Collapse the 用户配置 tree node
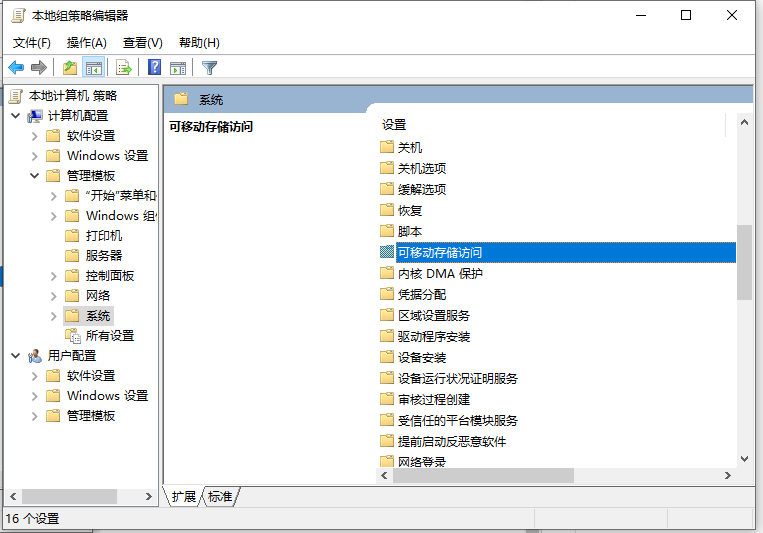 (x=16, y=356)
